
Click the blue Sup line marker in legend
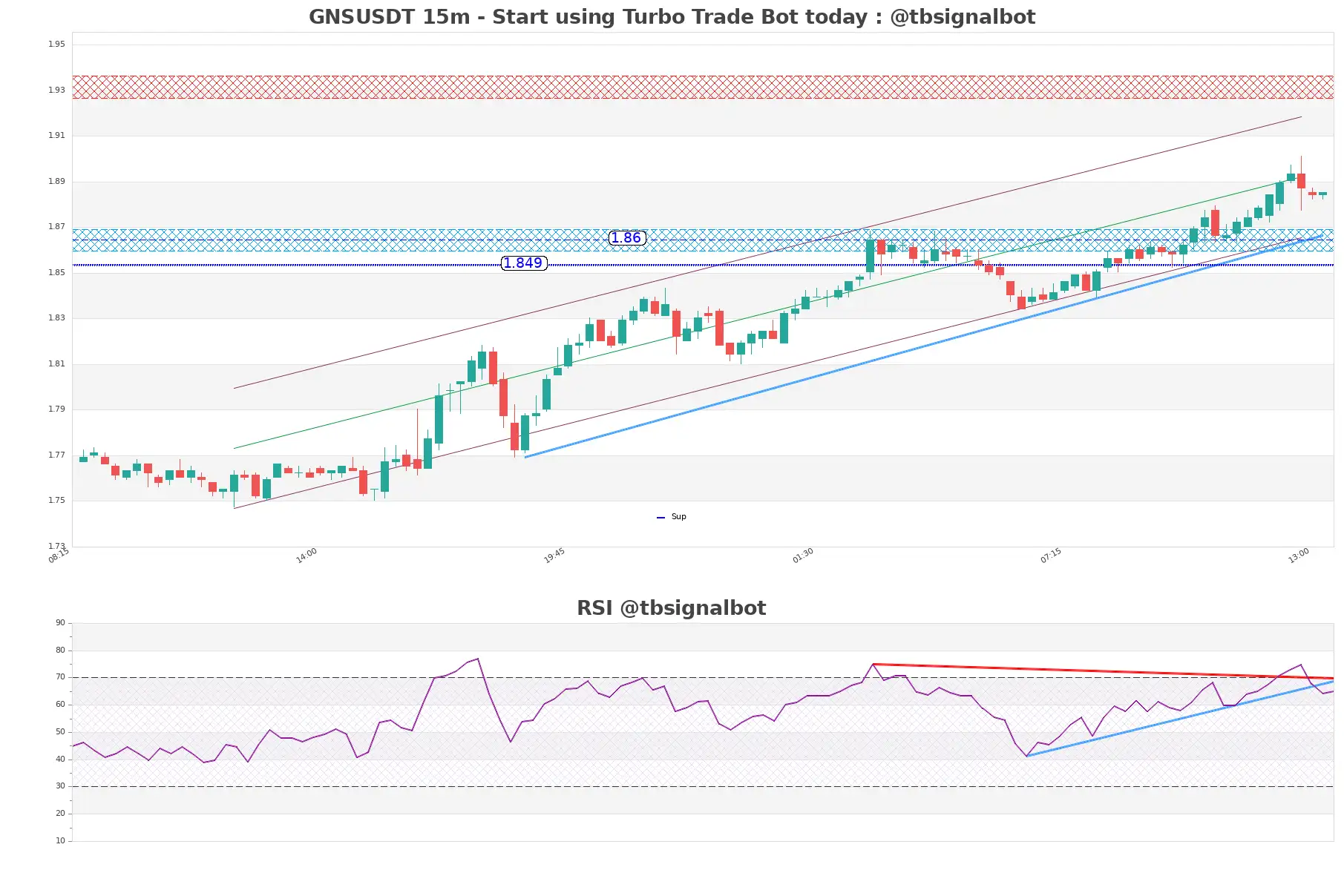(660, 518)
